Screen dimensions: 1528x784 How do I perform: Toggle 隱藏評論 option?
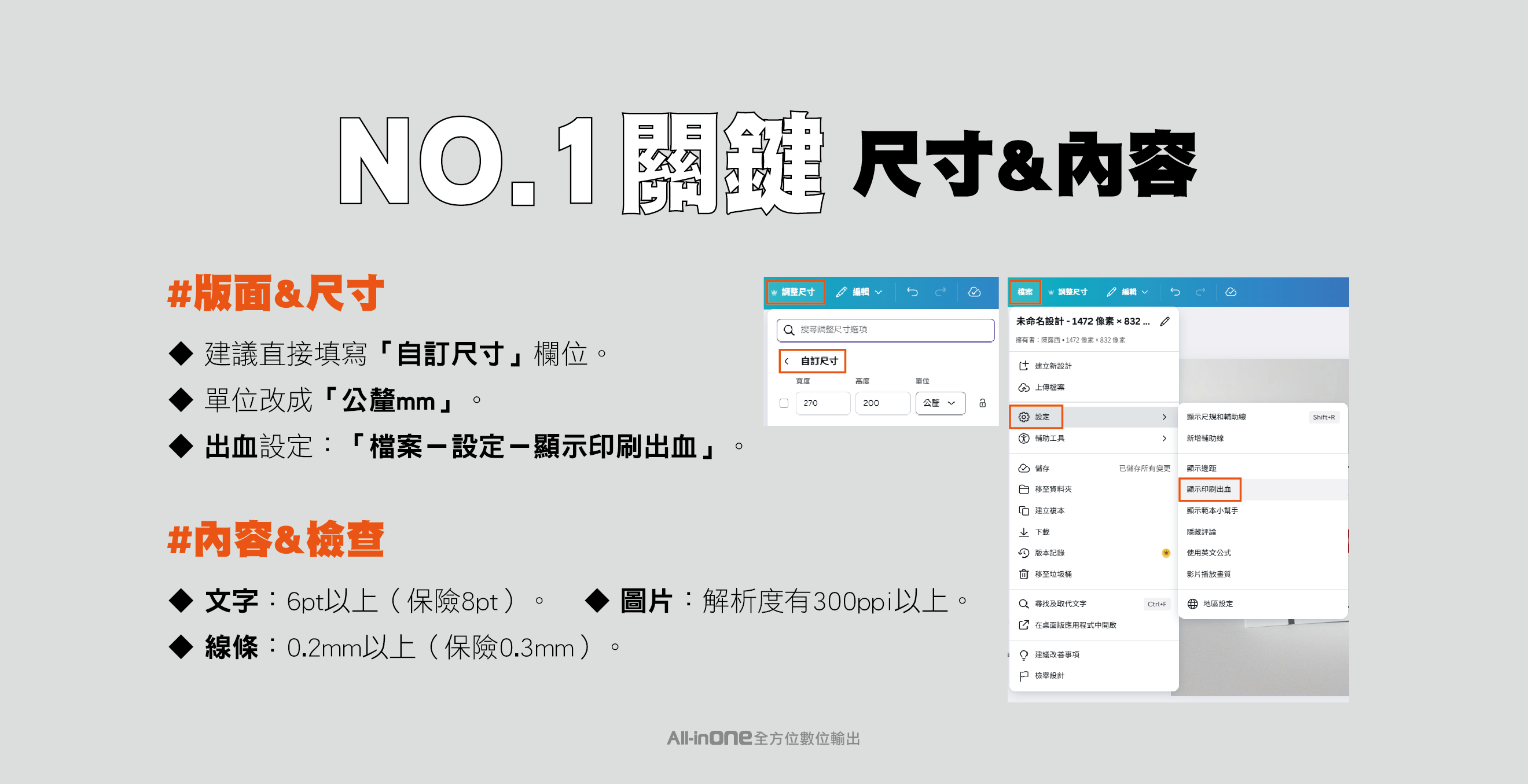[1262, 532]
